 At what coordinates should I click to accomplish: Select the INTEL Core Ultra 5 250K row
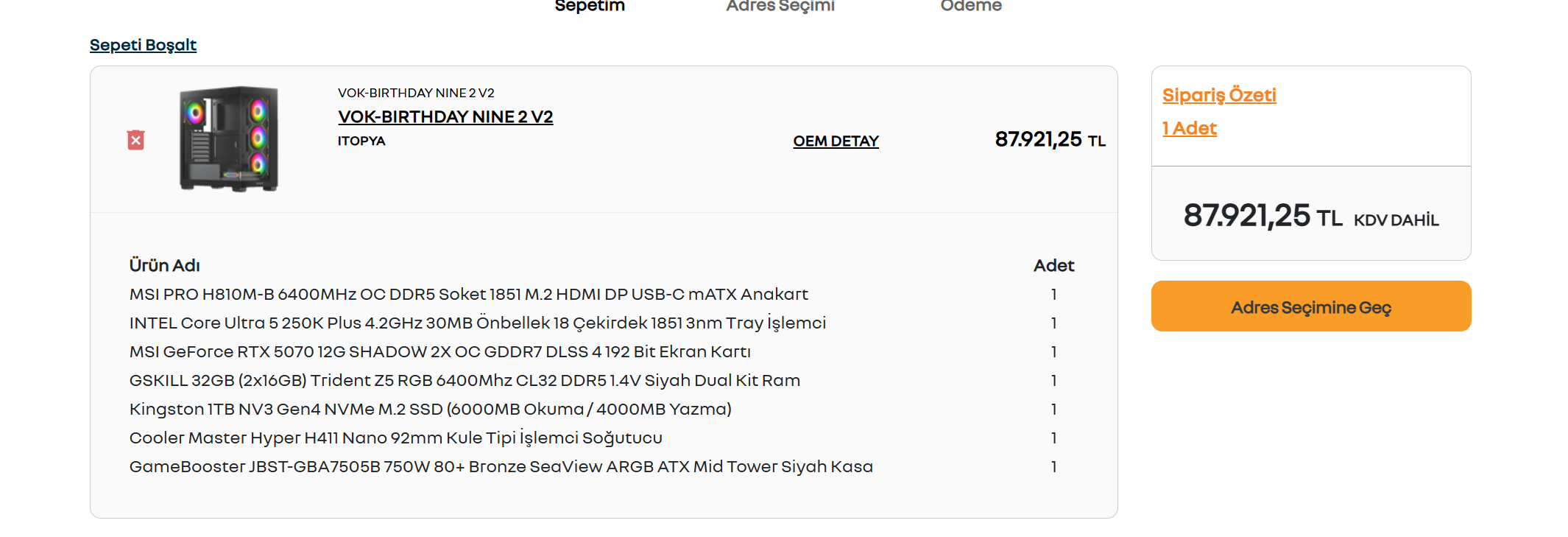click(601, 323)
